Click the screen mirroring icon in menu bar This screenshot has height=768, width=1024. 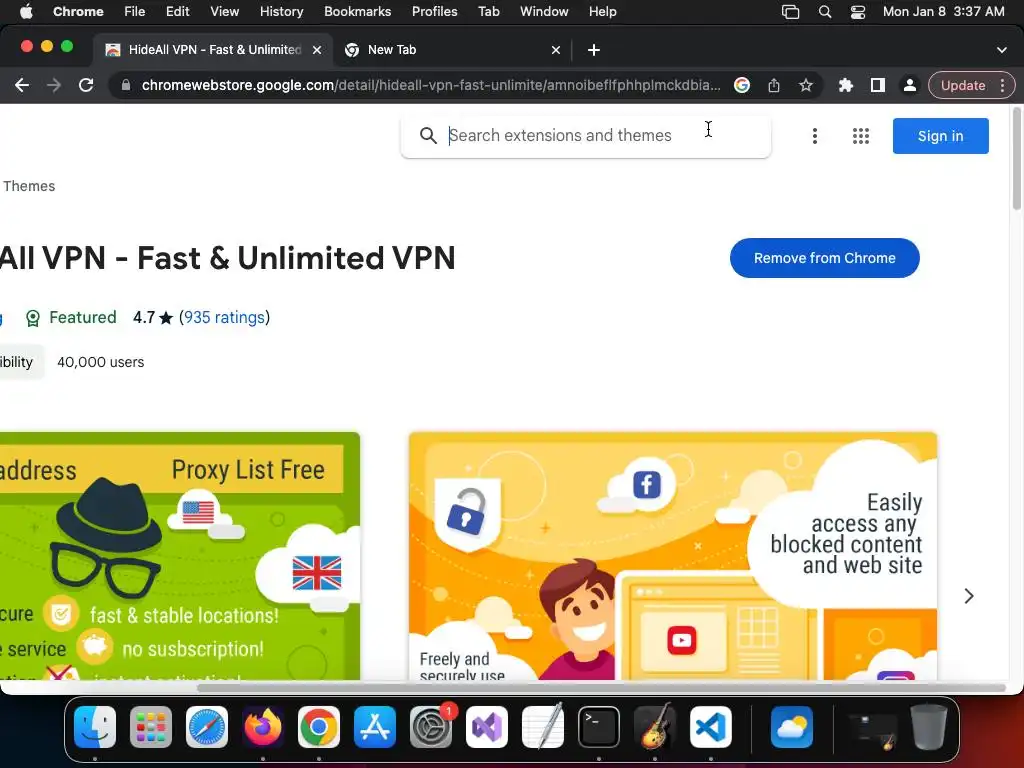[791, 12]
